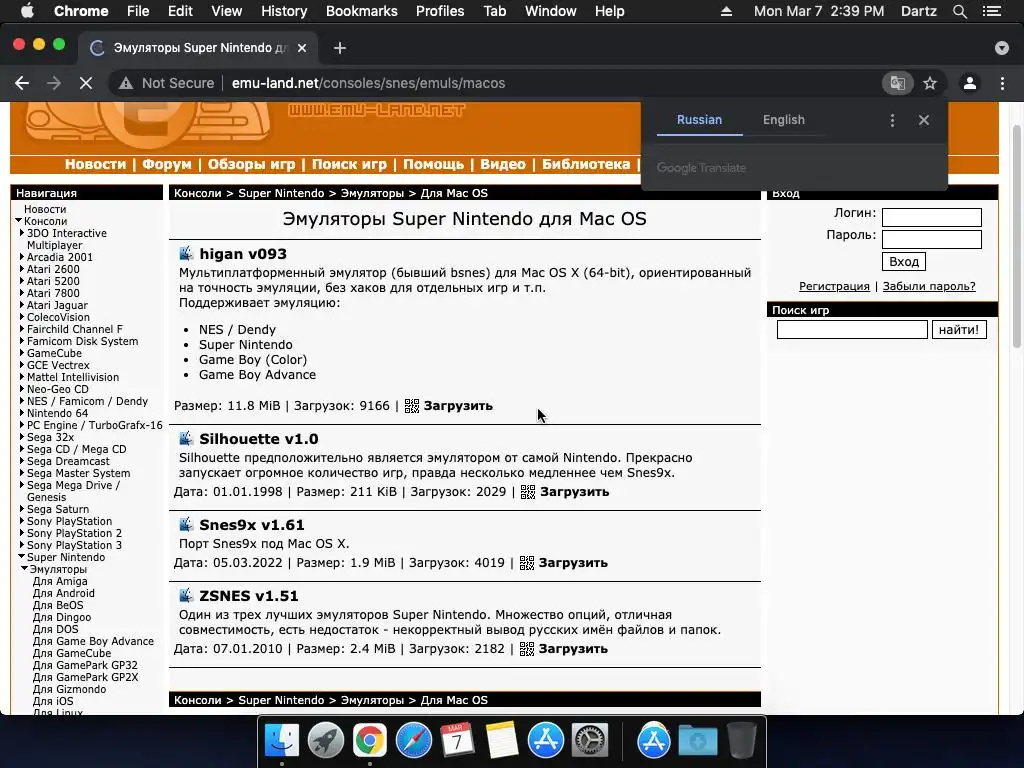Click the ZSNES v1.51 title

pos(249,596)
